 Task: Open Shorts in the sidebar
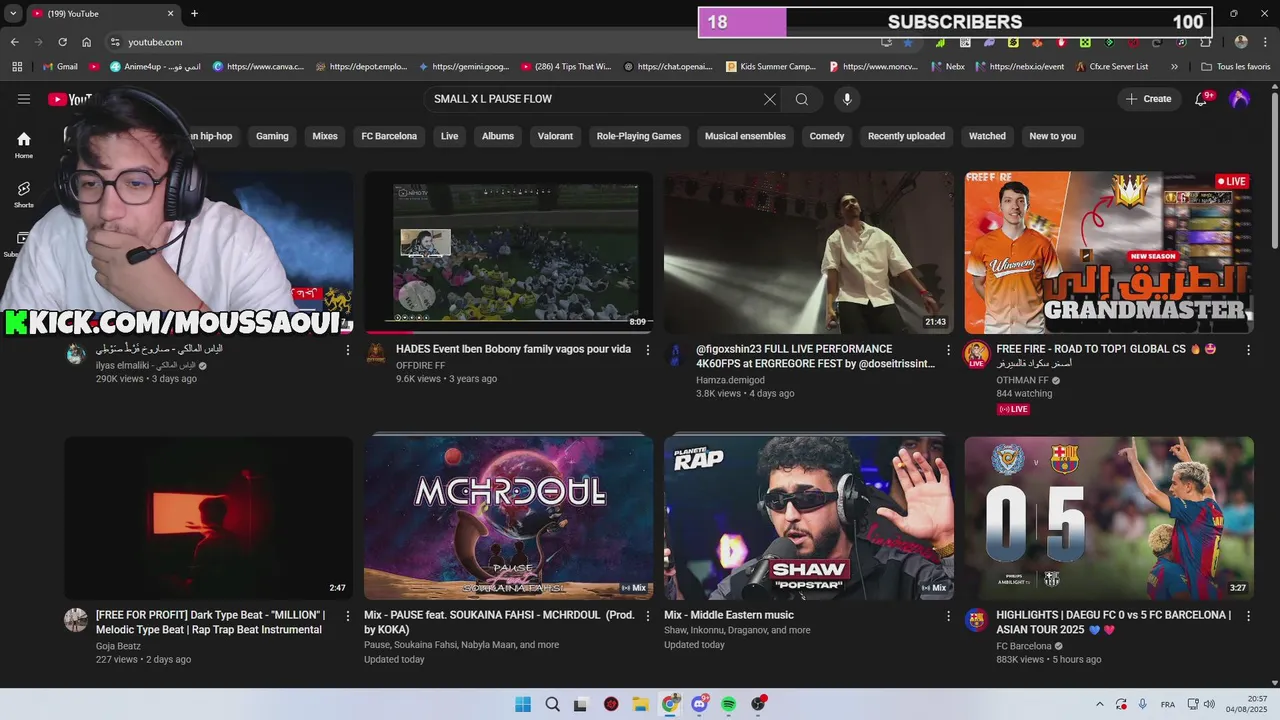coord(24,194)
